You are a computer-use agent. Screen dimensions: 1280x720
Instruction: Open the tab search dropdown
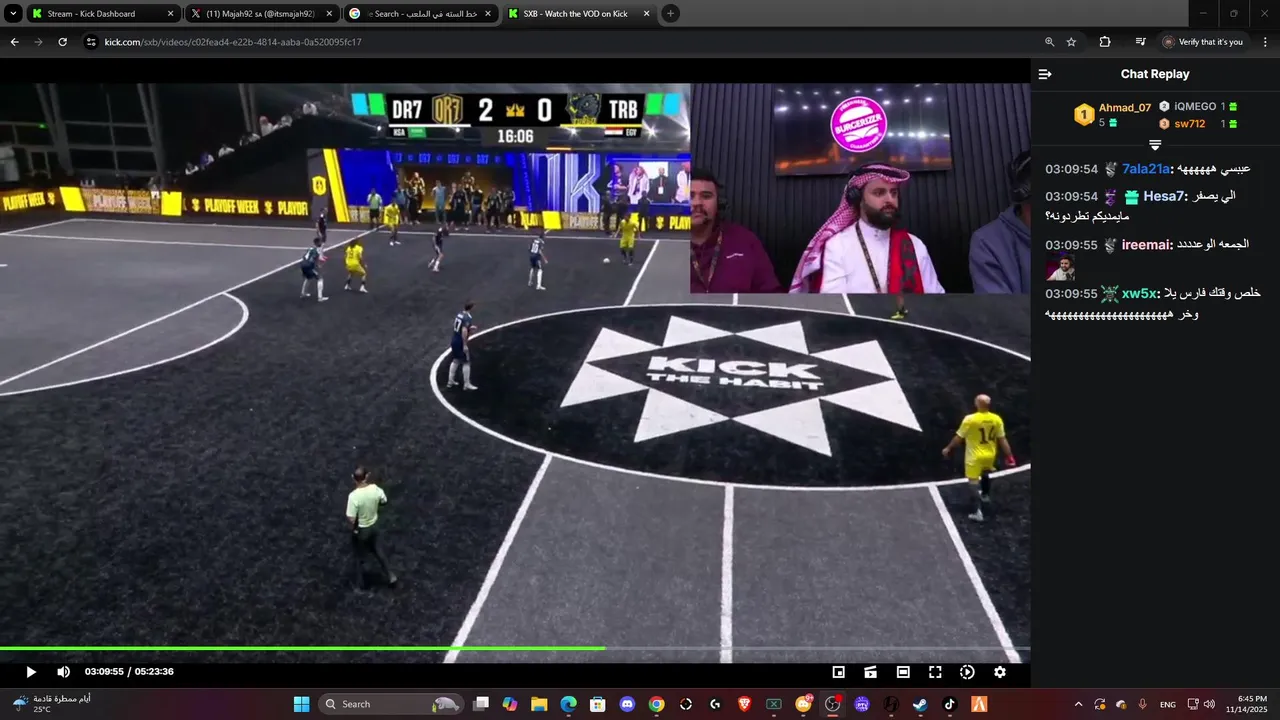coord(13,14)
